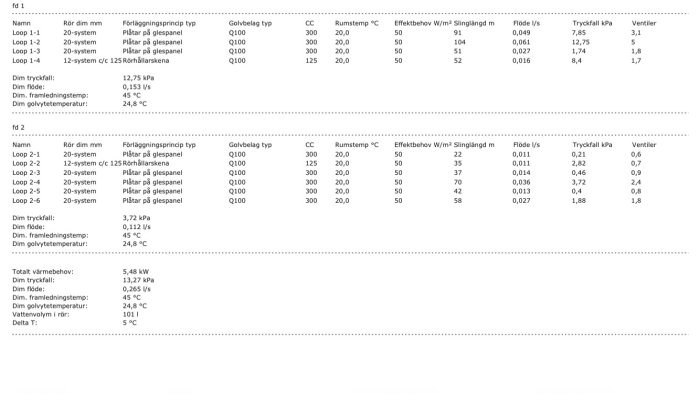Click the 'Vattenvolym i rör:' label
This screenshot has height=394, width=700.
click(41, 315)
